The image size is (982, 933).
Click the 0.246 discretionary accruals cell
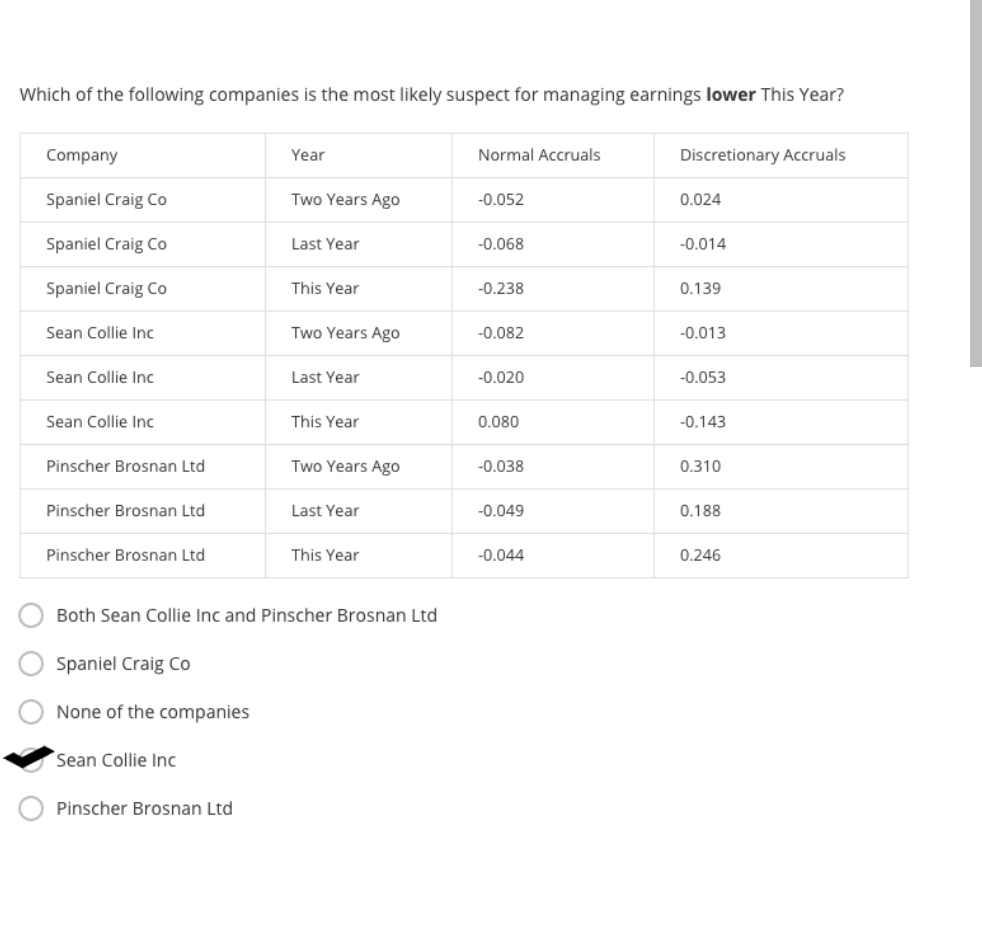(x=700, y=555)
